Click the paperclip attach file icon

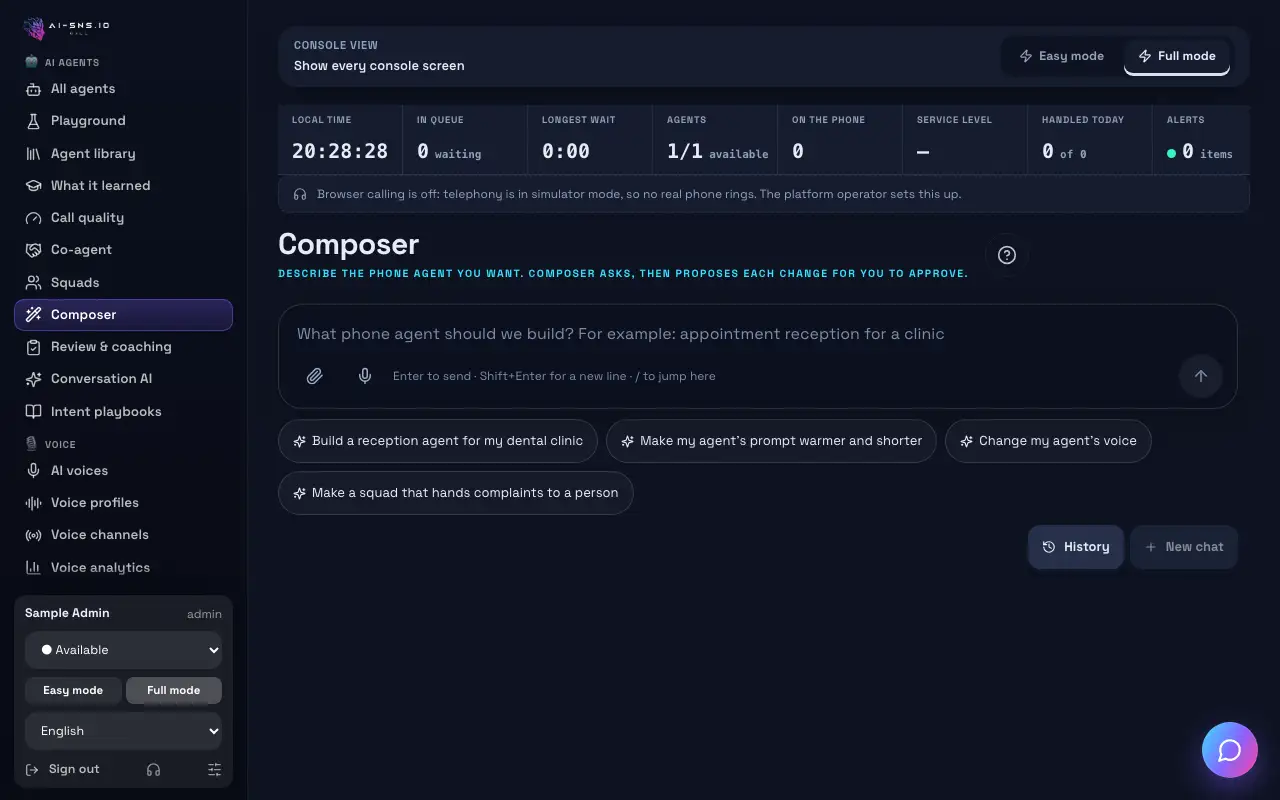(315, 376)
